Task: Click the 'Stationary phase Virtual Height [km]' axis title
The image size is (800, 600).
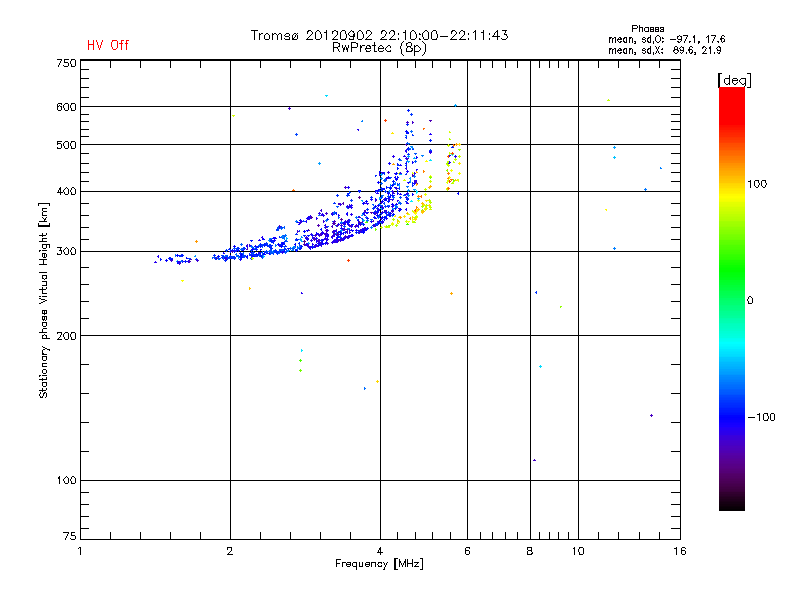Action: [44, 300]
